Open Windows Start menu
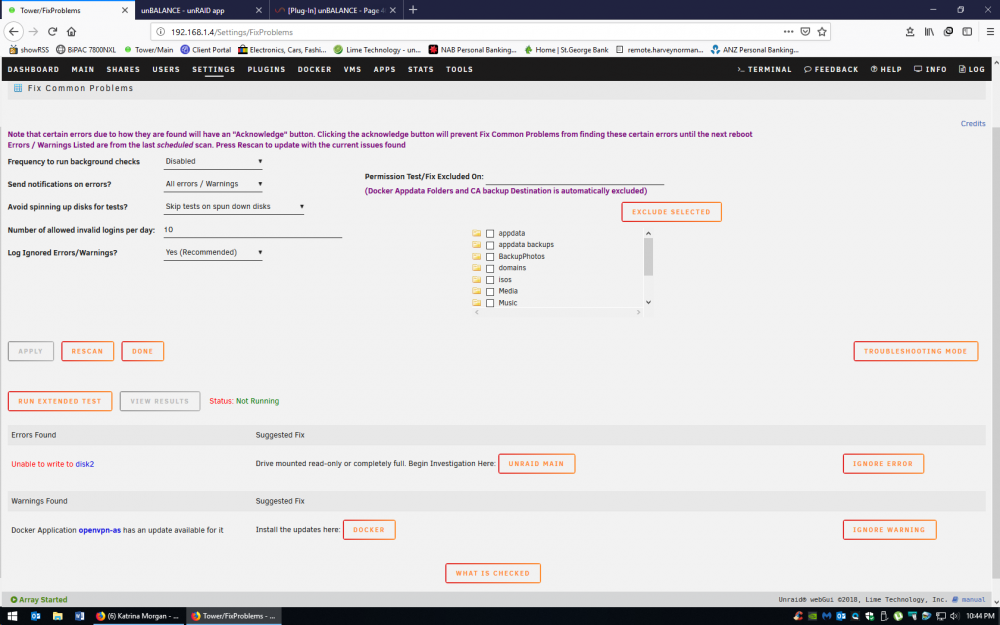 12,616
